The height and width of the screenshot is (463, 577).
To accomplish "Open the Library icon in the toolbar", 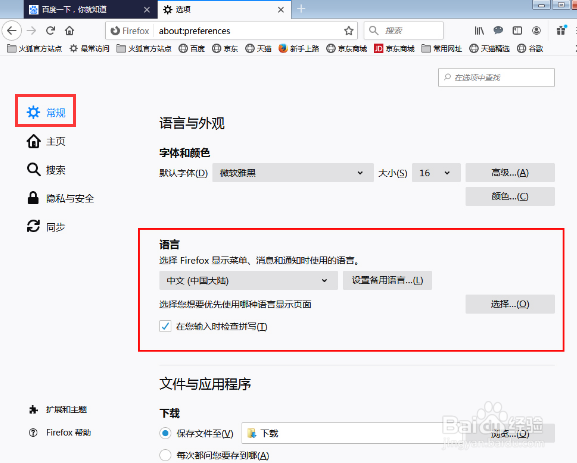I will tap(479, 31).
